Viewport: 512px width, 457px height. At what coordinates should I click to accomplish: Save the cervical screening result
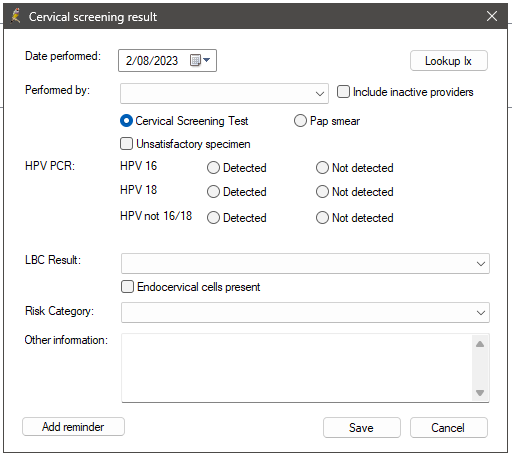coord(362,428)
